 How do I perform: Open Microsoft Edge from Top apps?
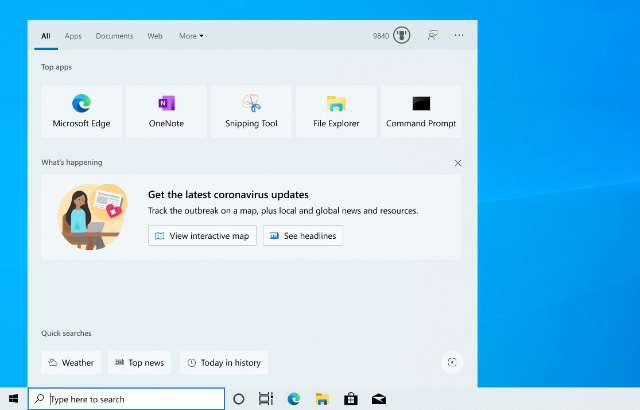coord(81,111)
